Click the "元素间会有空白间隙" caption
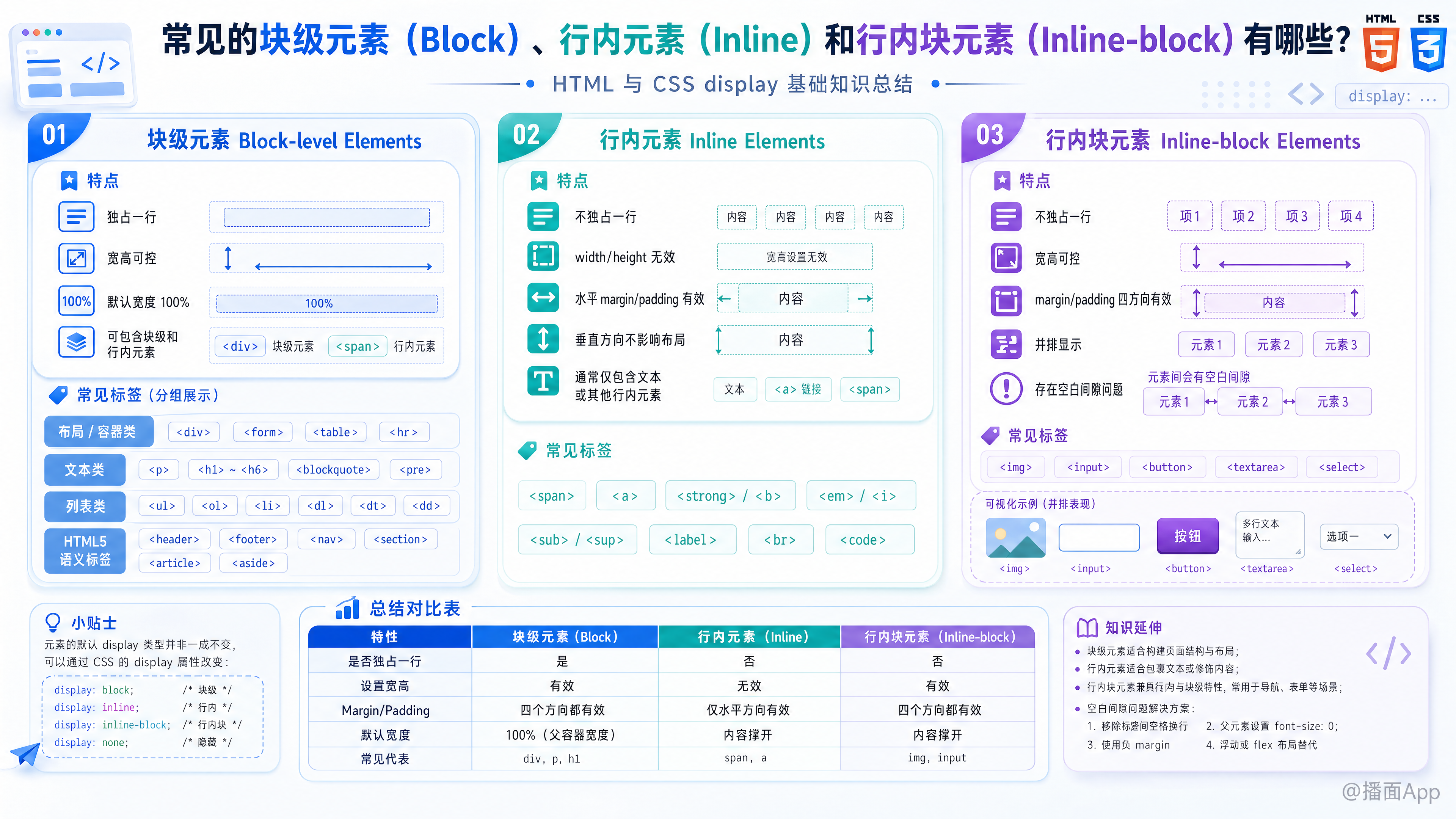1456x819 pixels. (1199, 377)
